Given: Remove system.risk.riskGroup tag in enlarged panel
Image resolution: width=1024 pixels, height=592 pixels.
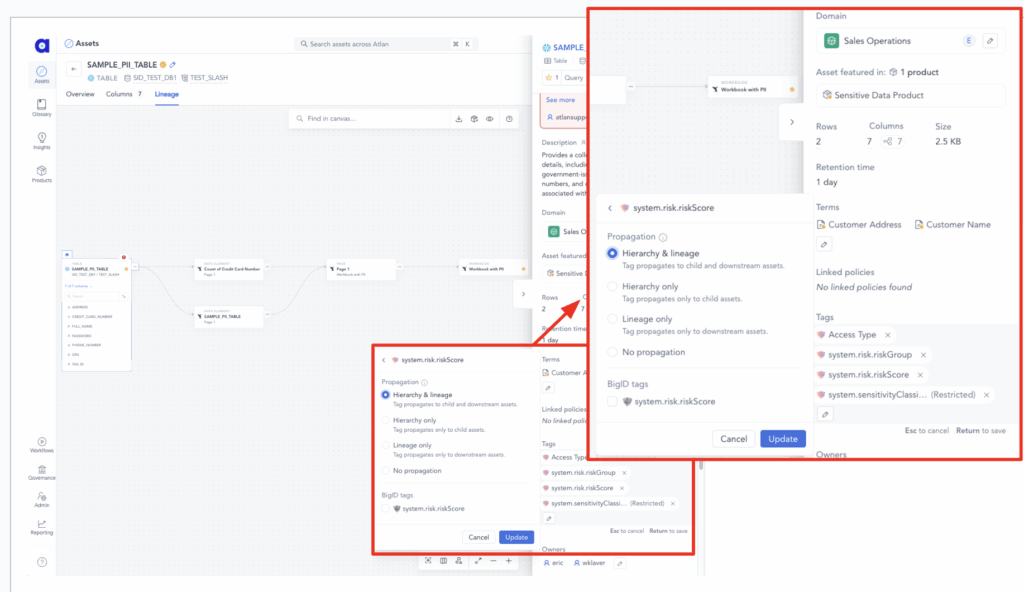Looking at the screenshot, I should [x=923, y=355].
